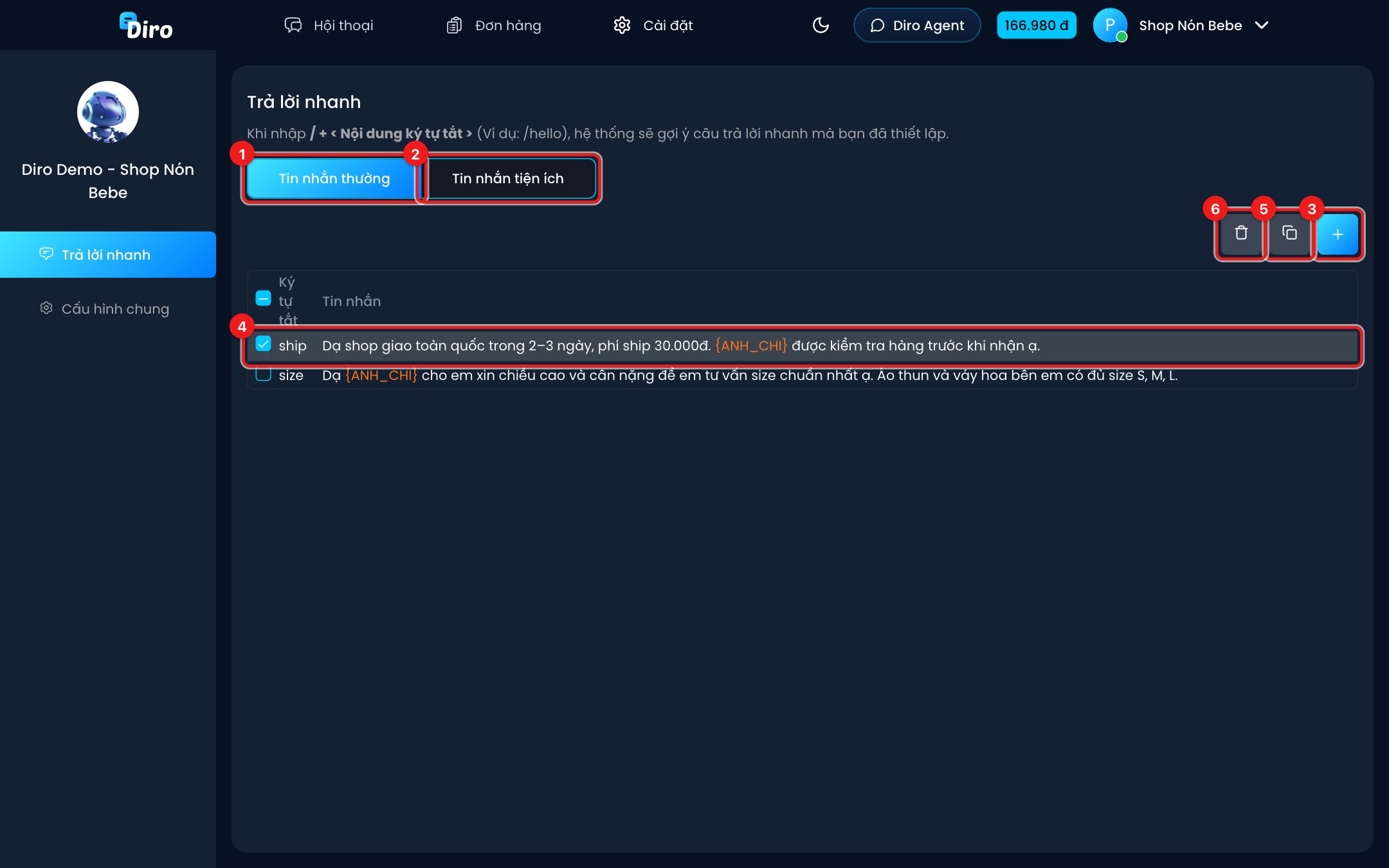1389x868 pixels.
Task: Open the Đơn hàng orders page
Action: (x=494, y=26)
